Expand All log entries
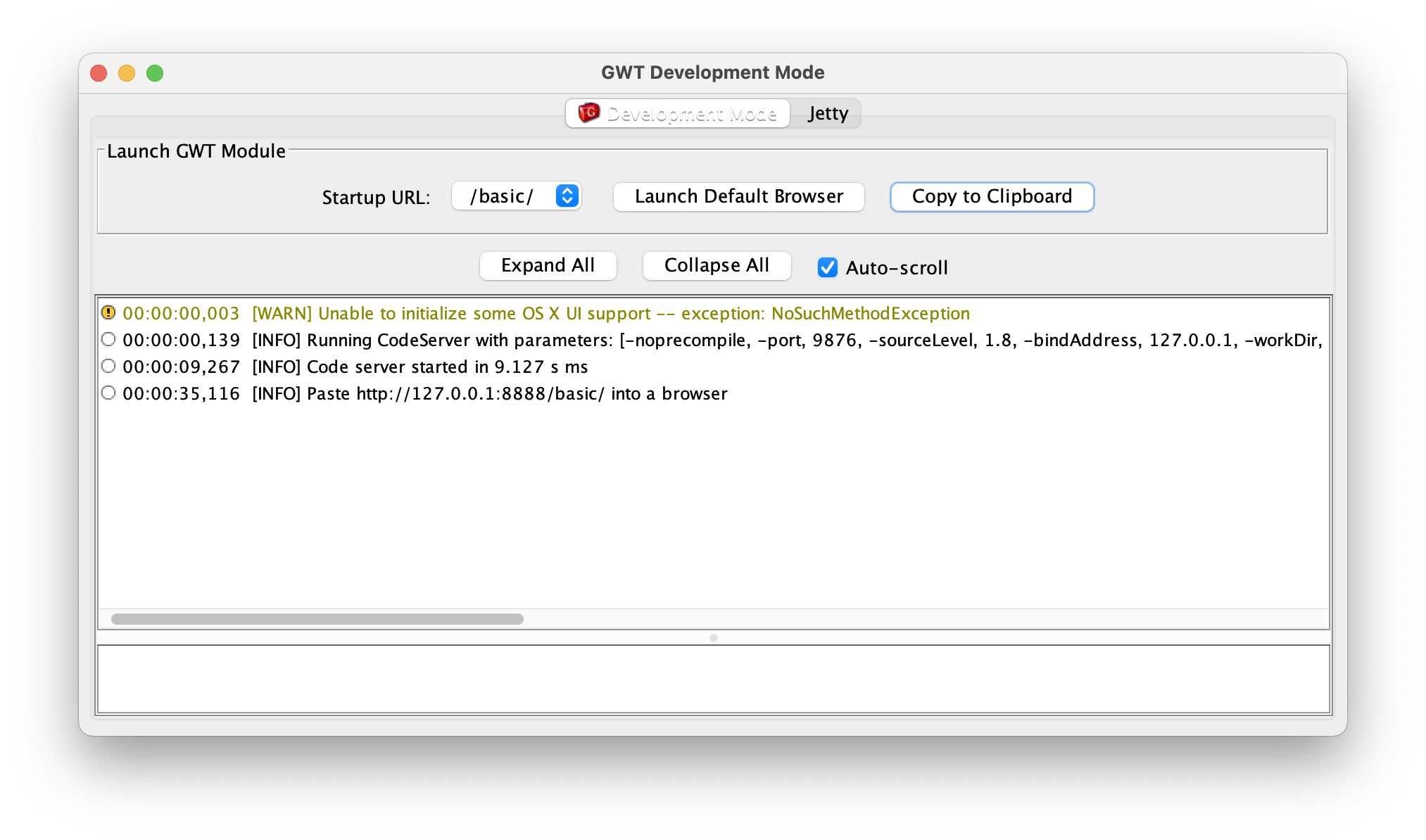 [x=548, y=266]
